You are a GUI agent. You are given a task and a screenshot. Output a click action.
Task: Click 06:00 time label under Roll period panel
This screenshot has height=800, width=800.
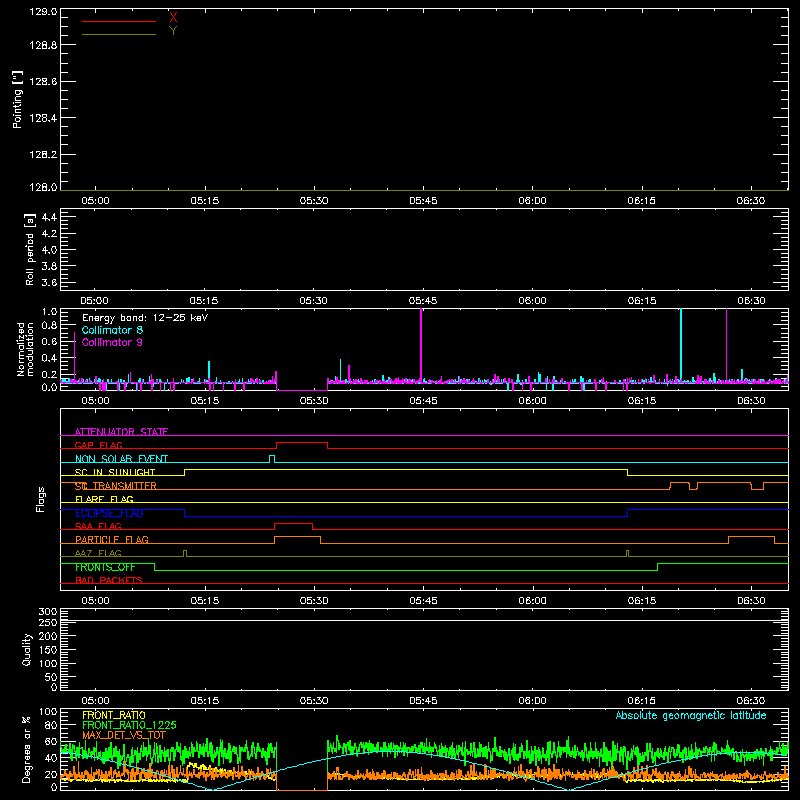point(532,301)
